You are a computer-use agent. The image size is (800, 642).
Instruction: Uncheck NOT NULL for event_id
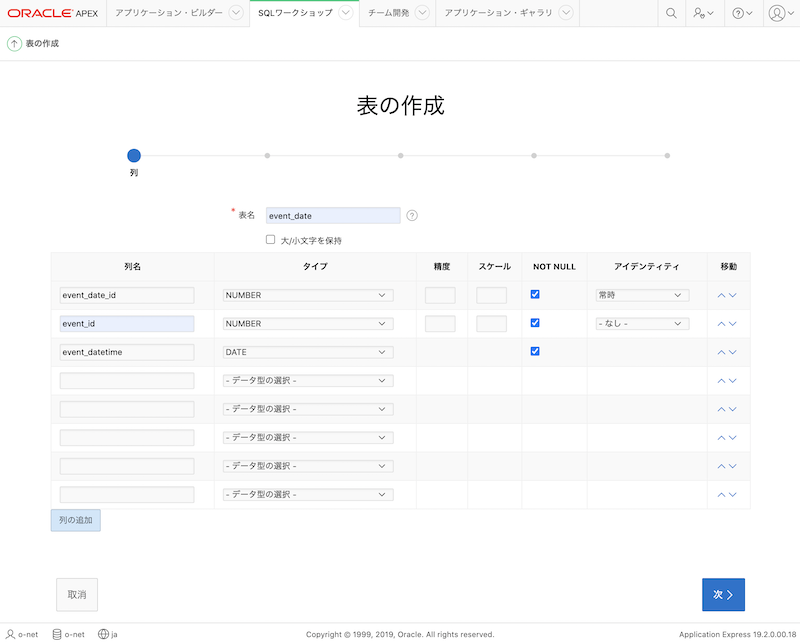(x=535, y=323)
